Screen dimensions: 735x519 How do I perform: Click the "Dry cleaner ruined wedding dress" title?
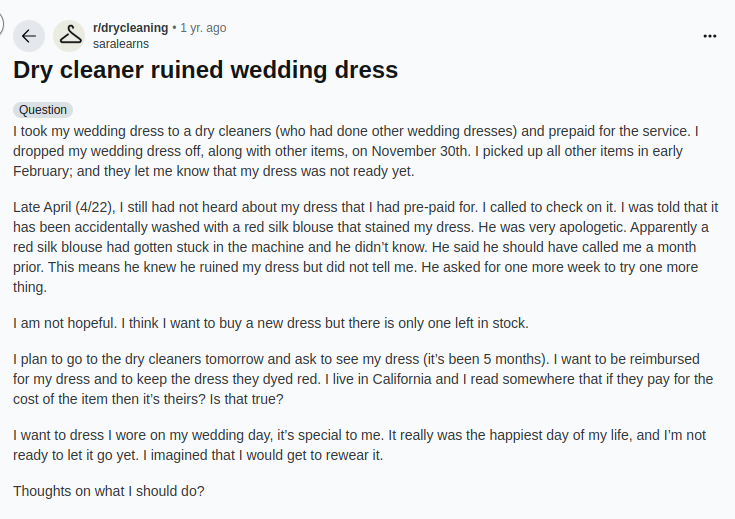205,70
